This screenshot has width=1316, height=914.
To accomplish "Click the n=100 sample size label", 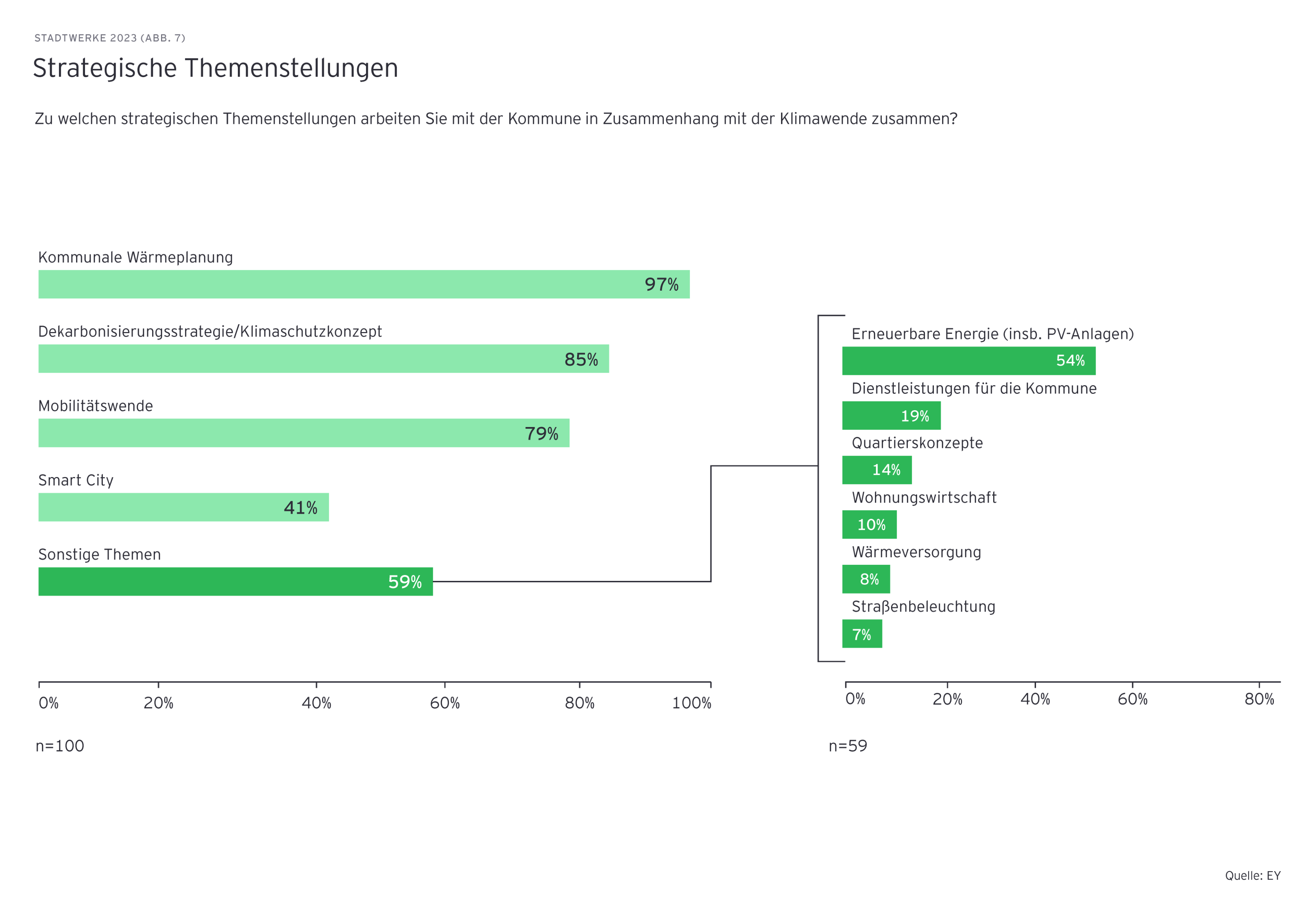I will 60,745.
